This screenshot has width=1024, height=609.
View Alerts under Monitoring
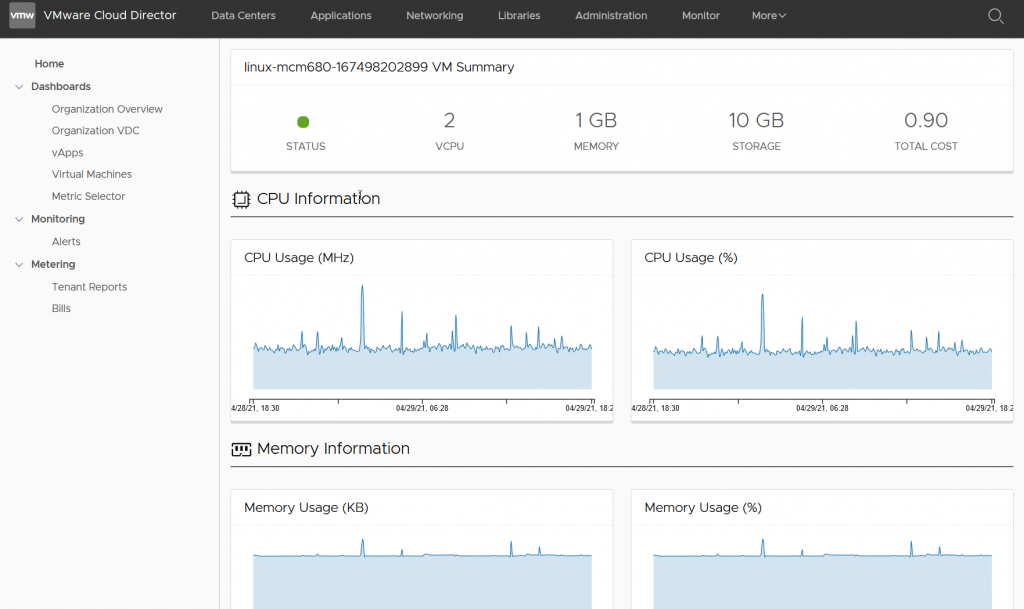[66, 241]
